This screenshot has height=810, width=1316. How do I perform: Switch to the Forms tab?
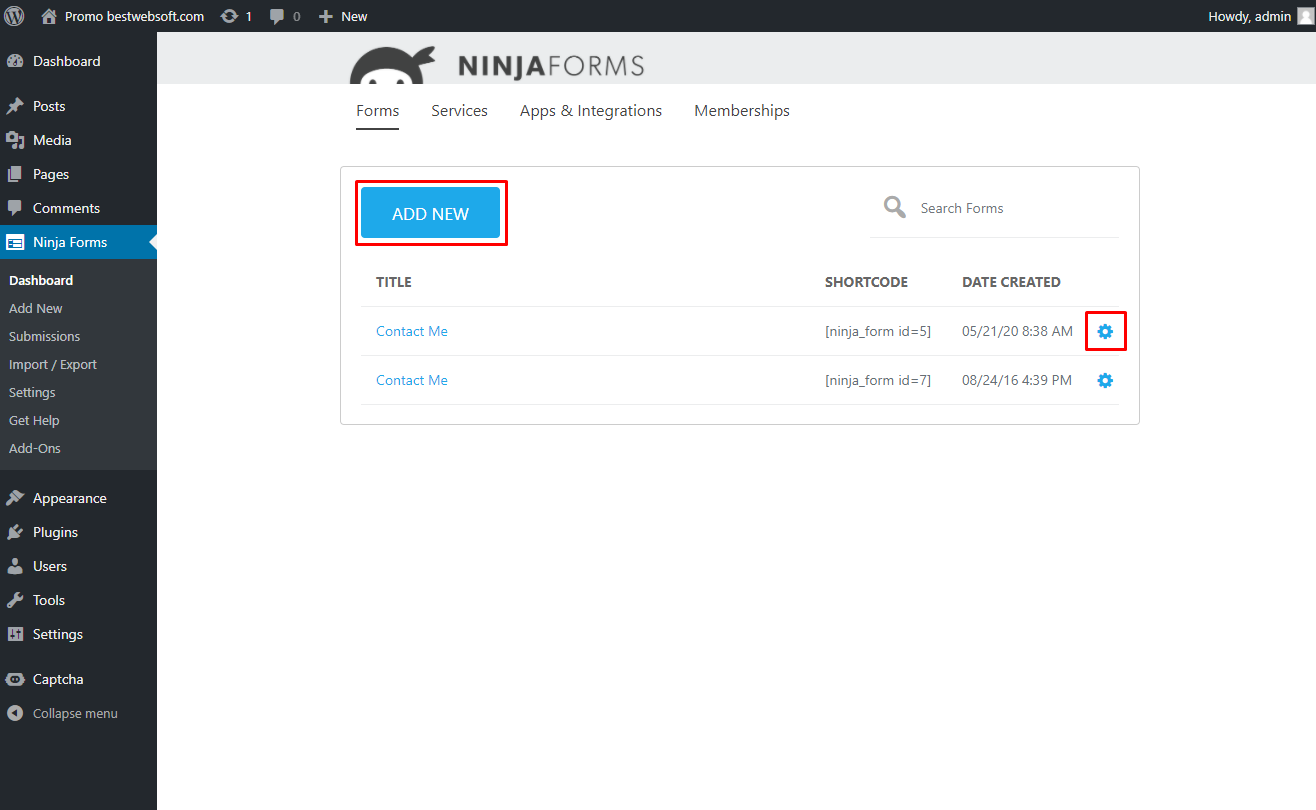pyautogui.click(x=377, y=111)
